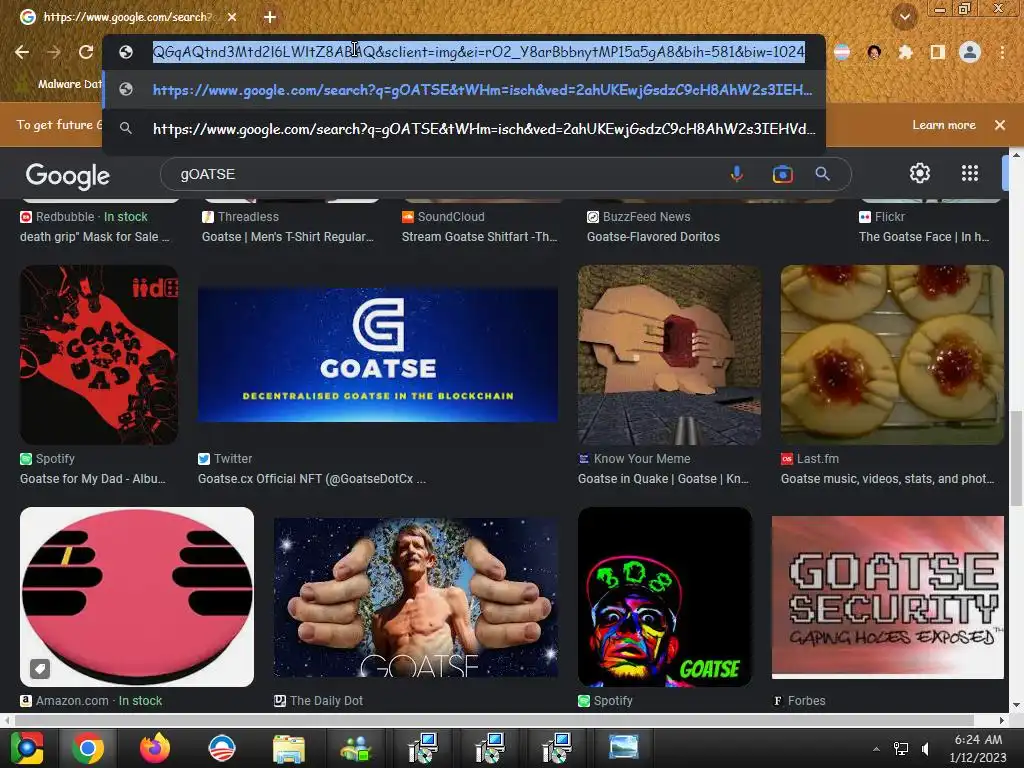
Task: Open the Threadless Goatse Men's T-Shirt result
Action: point(287,236)
